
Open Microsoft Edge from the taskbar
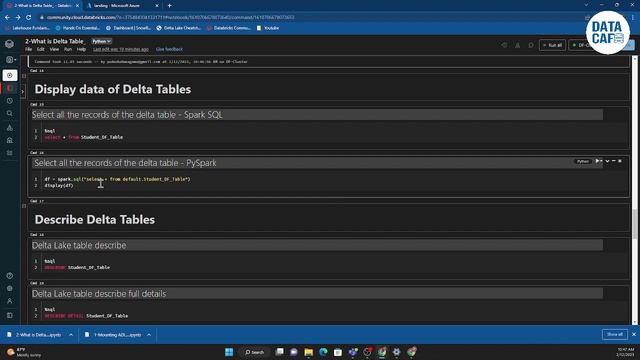pos(323,352)
